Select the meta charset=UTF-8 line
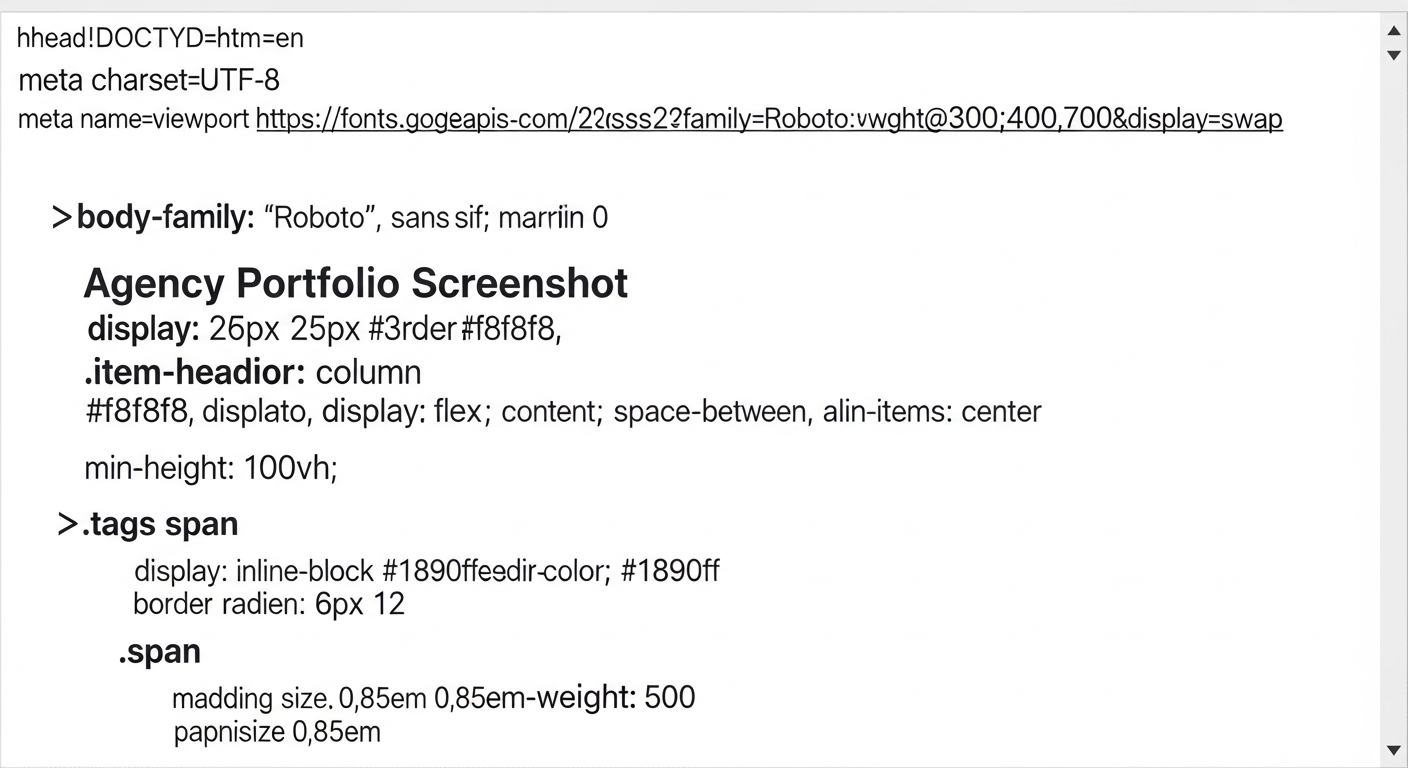Screen dimensions: 1408x768 click(148, 80)
